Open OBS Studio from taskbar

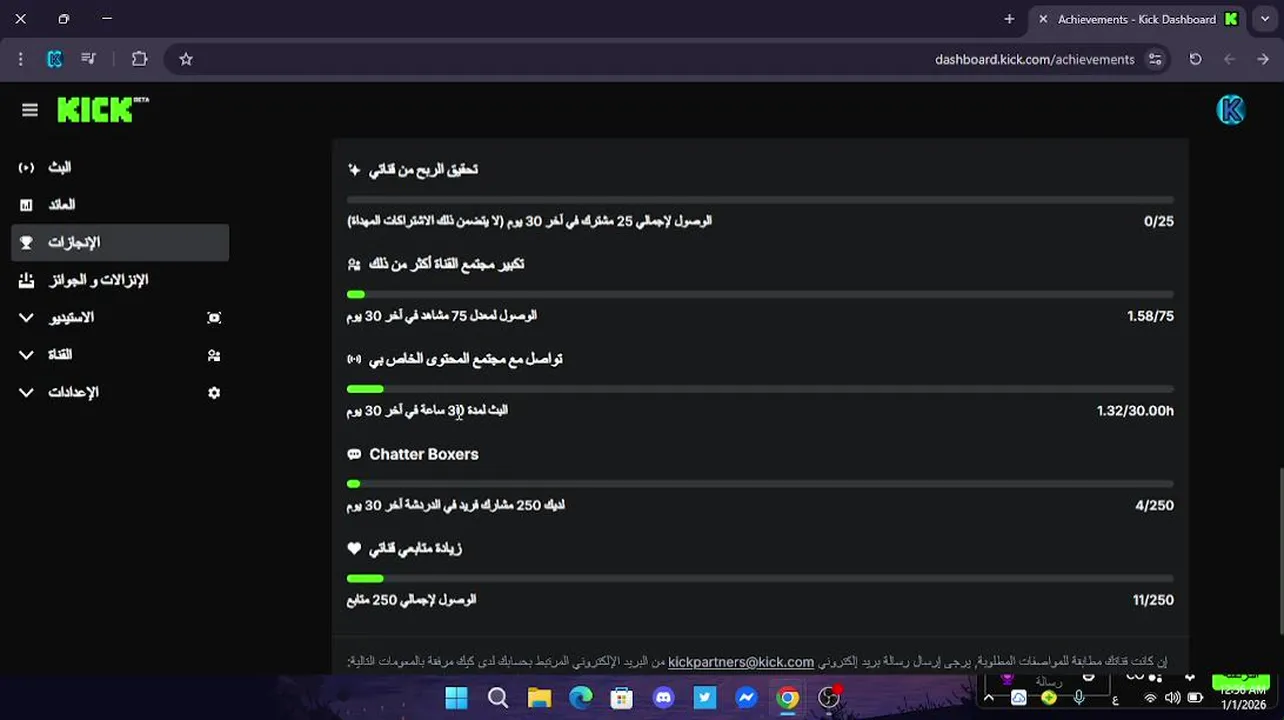[x=829, y=698]
